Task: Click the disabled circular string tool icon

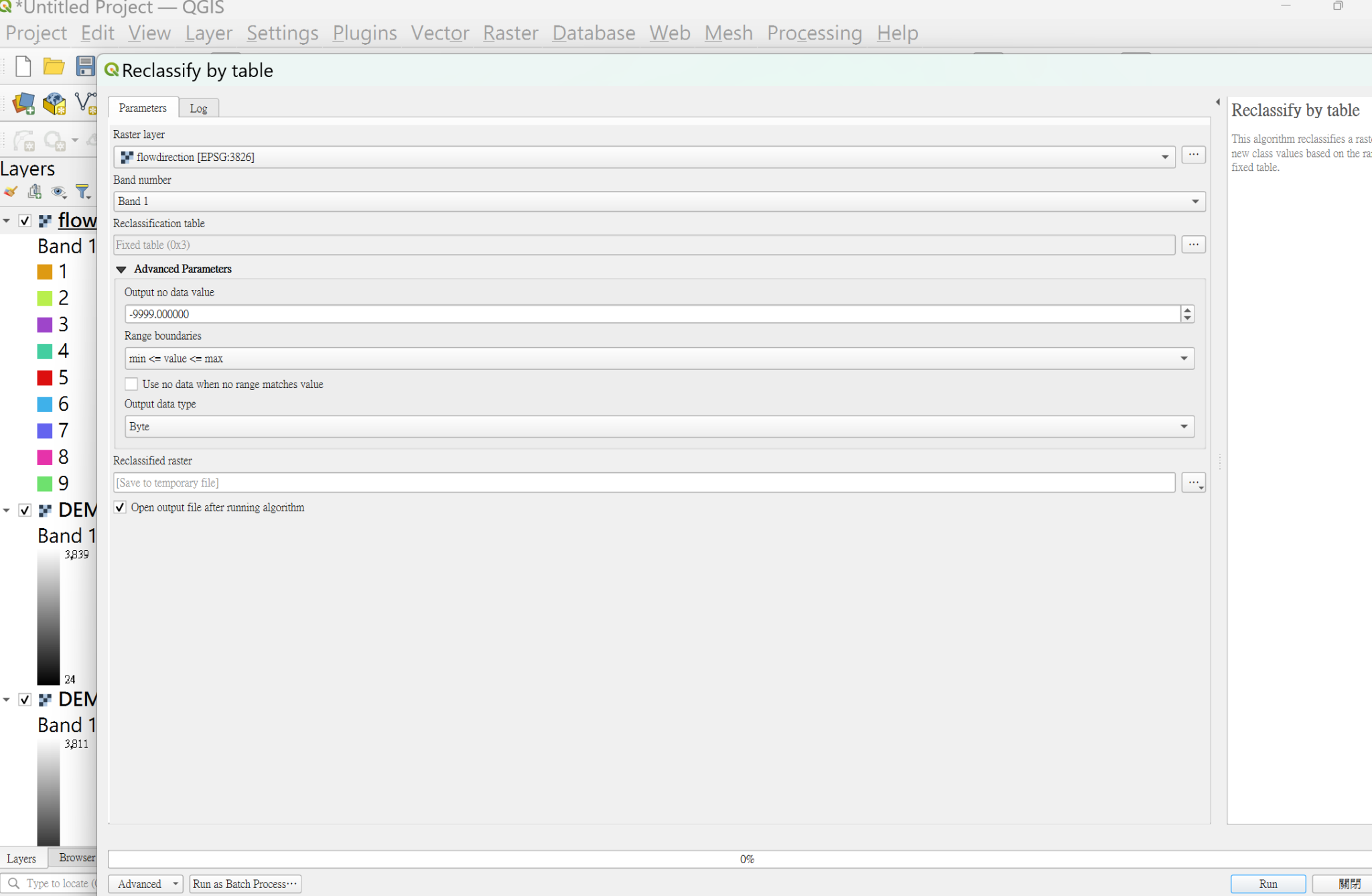Action: point(55,141)
